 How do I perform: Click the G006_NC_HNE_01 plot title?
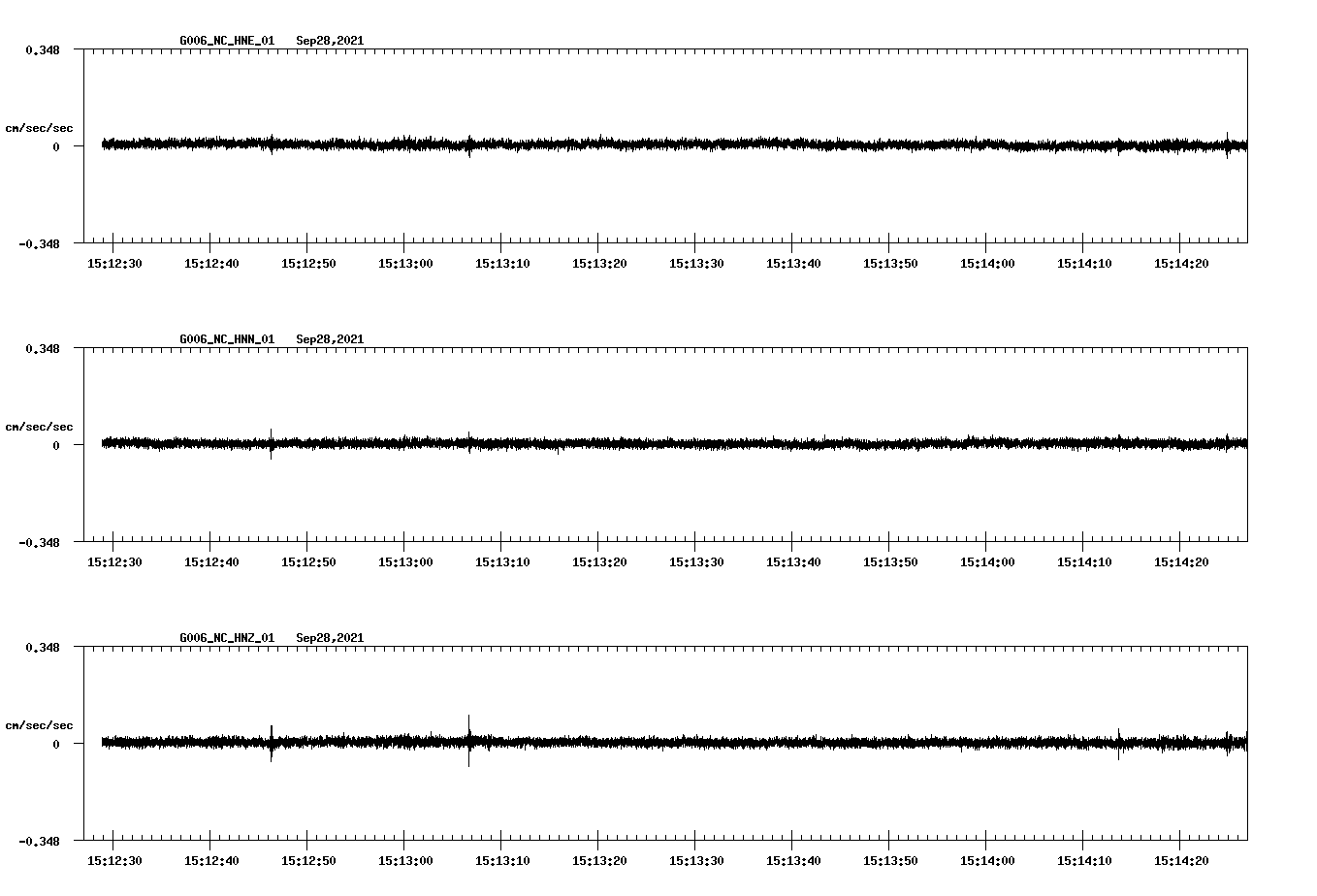coord(227,41)
